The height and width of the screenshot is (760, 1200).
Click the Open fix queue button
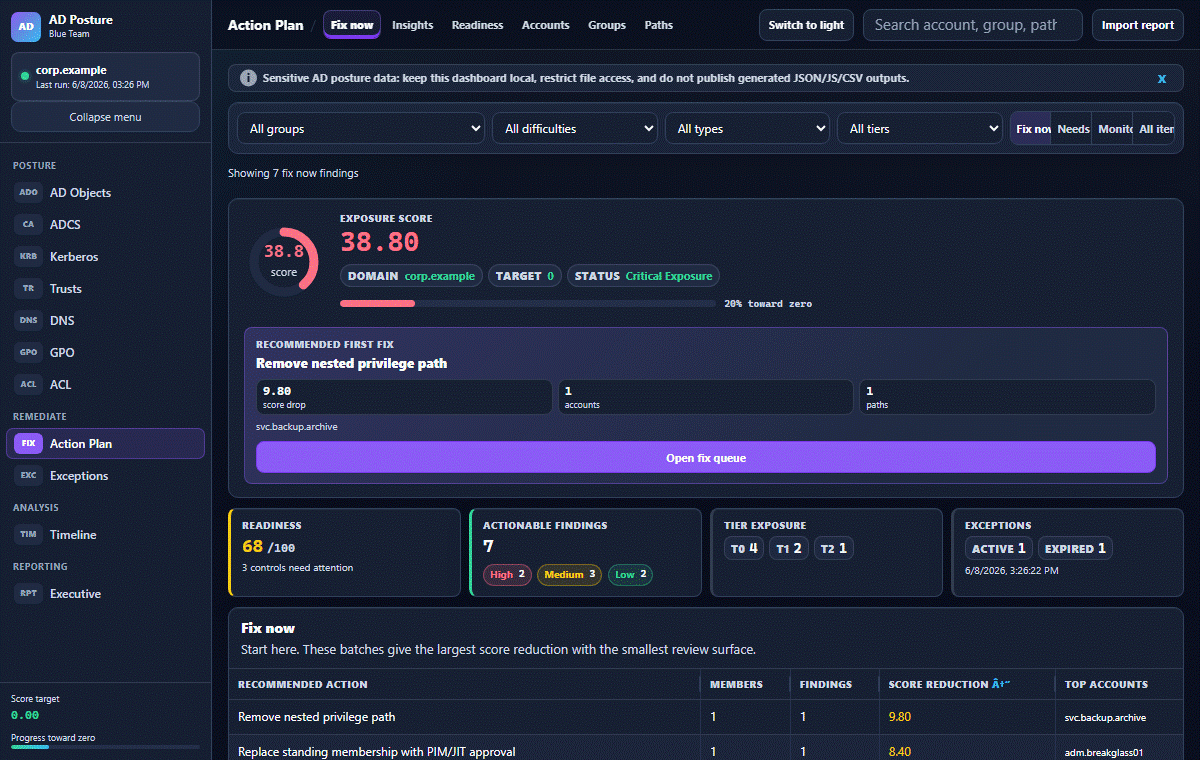pyautogui.click(x=706, y=458)
